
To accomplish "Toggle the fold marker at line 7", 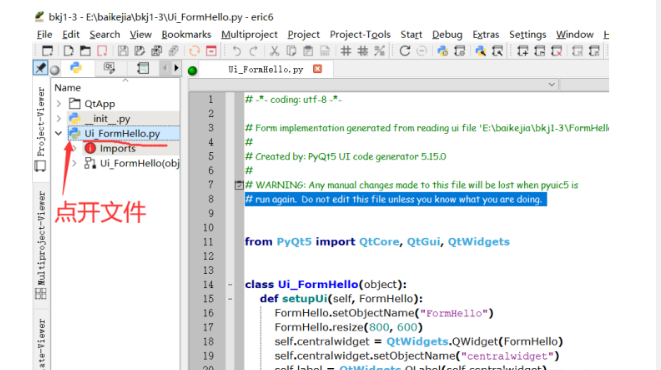I will pos(239,185).
